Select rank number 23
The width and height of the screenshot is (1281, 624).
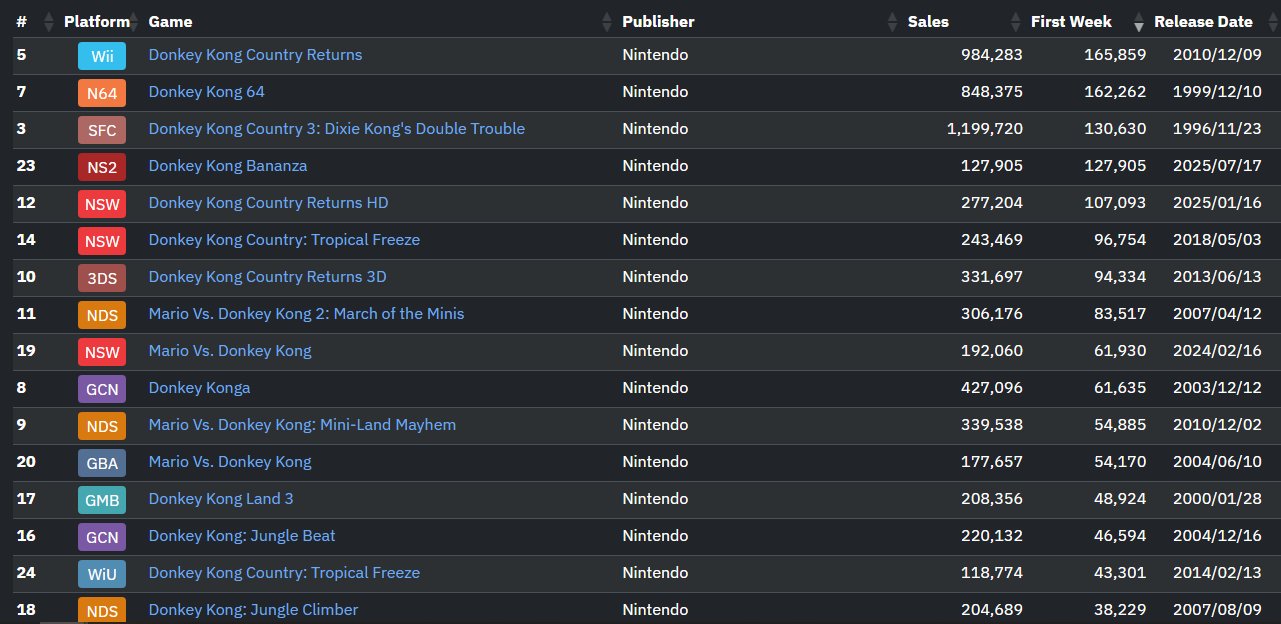tap(26, 166)
